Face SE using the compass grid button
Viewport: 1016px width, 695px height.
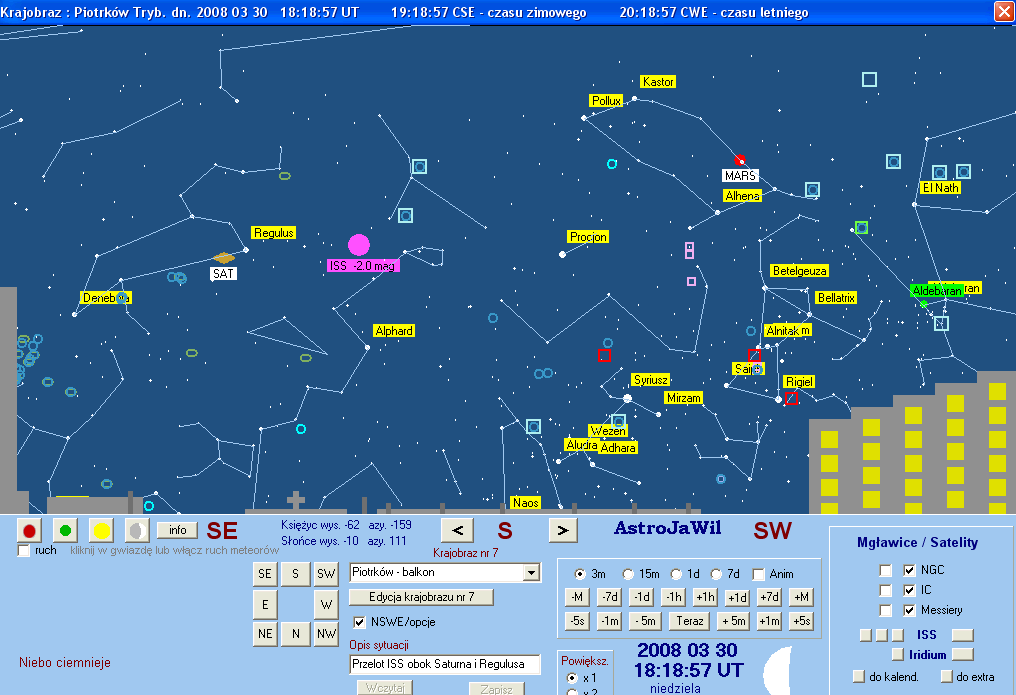[x=265, y=574]
